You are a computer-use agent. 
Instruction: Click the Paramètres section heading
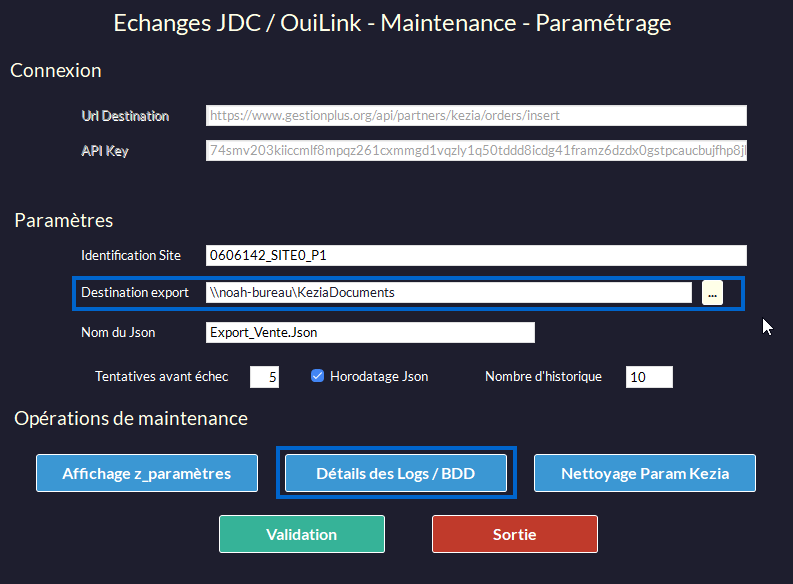tap(64, 221)
